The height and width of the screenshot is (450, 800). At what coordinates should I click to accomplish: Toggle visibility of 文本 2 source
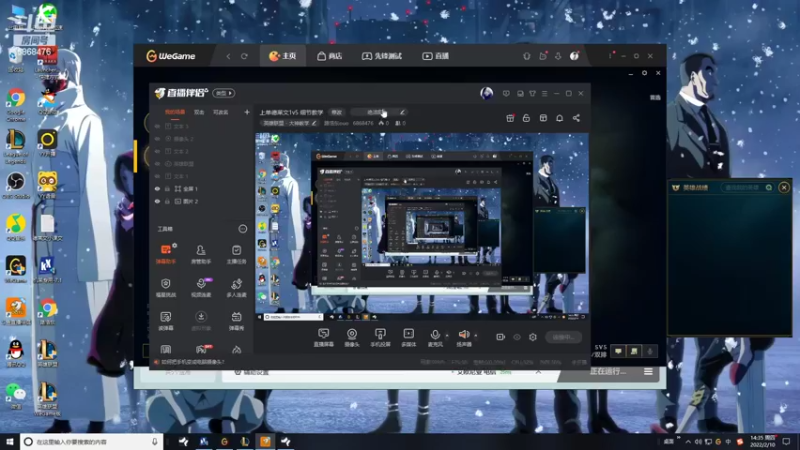pos(157,151)
